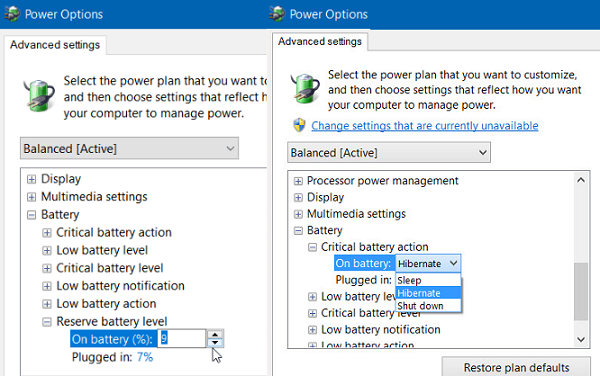The height and width of the screenshot is (376, 600).
Task: Click the On battery (%) value field
Action: [182, 339]
